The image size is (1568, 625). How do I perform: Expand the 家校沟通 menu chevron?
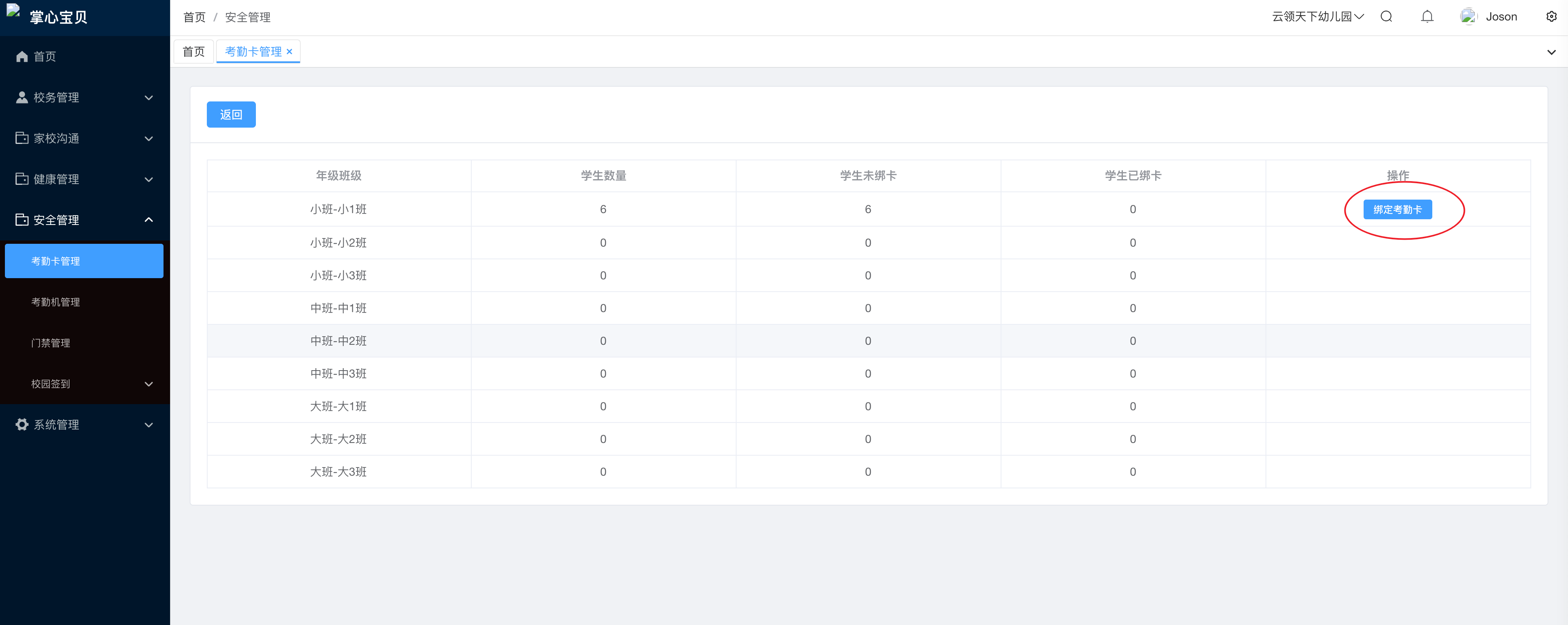[148, 138]
